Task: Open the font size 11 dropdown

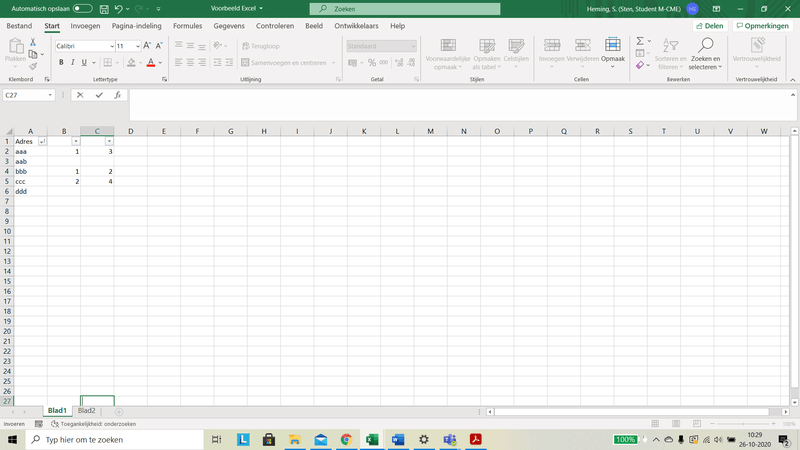Action: point(138,46)
